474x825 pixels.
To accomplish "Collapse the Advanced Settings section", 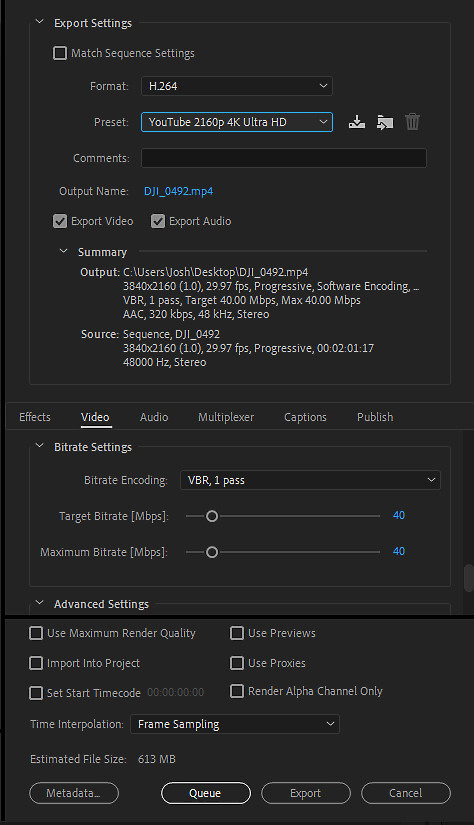I will [x=39, y=603].
